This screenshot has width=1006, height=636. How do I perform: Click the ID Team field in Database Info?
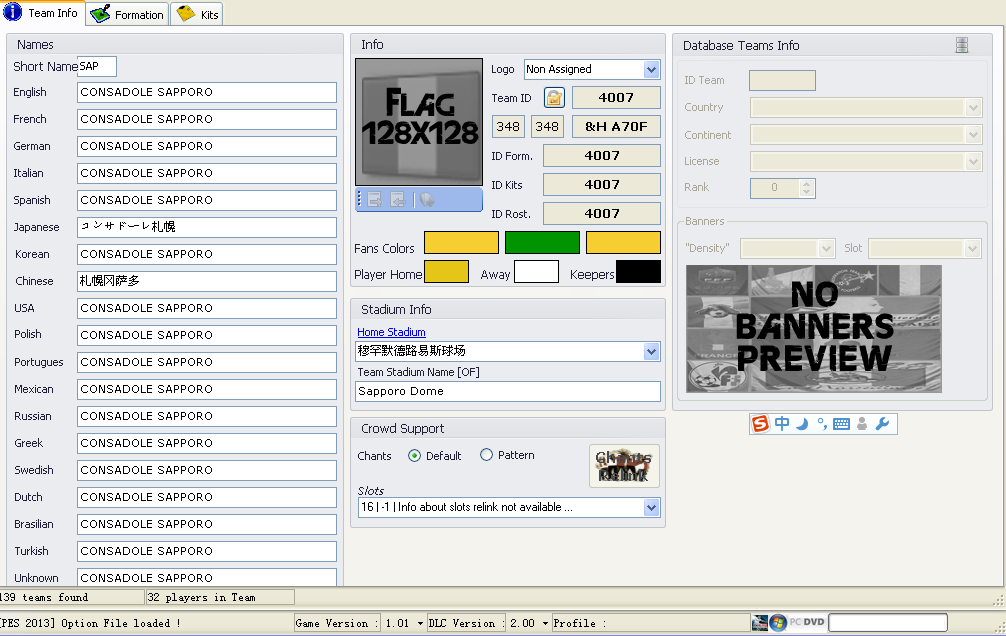[x=782, y=80]
